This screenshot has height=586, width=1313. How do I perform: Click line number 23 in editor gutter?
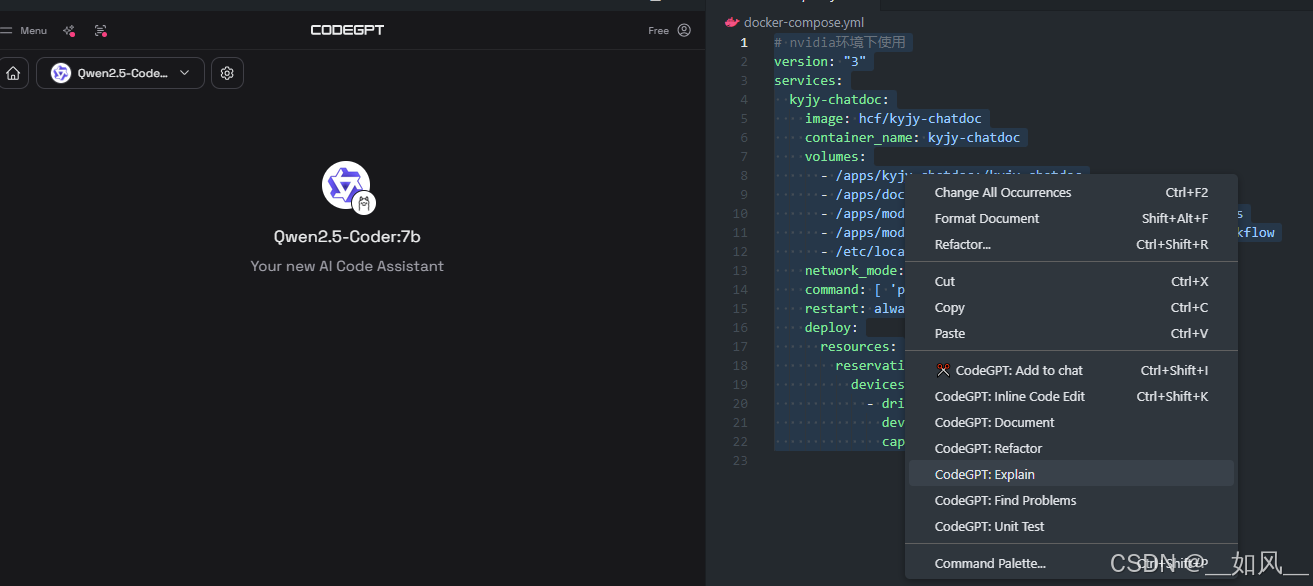(x=740, y=461)
